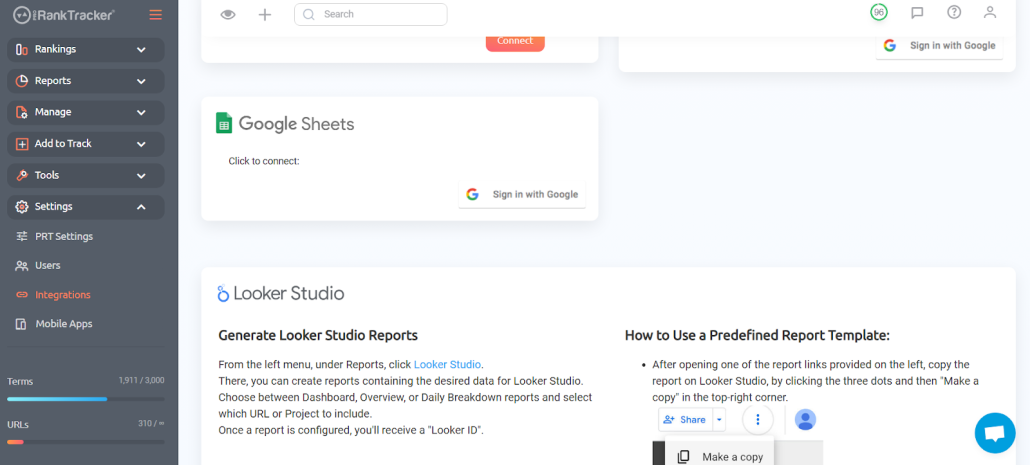The width and height of the screenshot is (1030, 465).
Task: Click the Manage document icon
Action: [22, 112]
